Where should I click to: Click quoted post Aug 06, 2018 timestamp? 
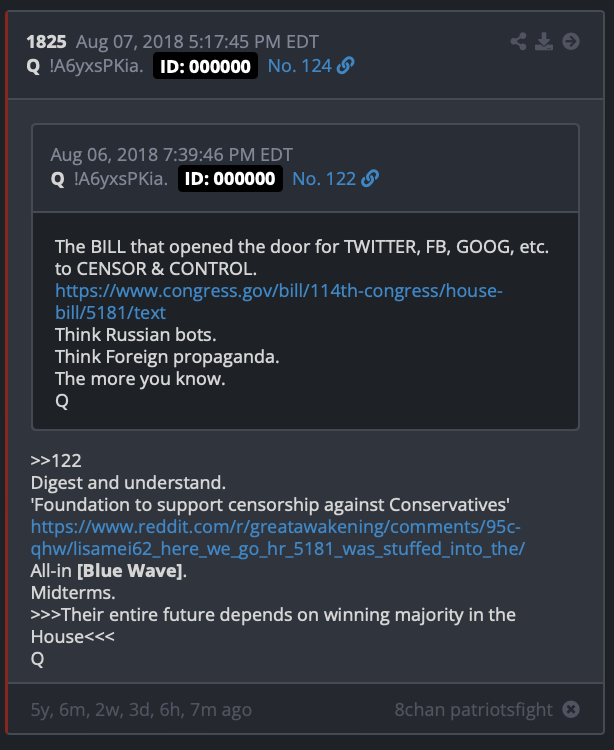click(172, 155)
